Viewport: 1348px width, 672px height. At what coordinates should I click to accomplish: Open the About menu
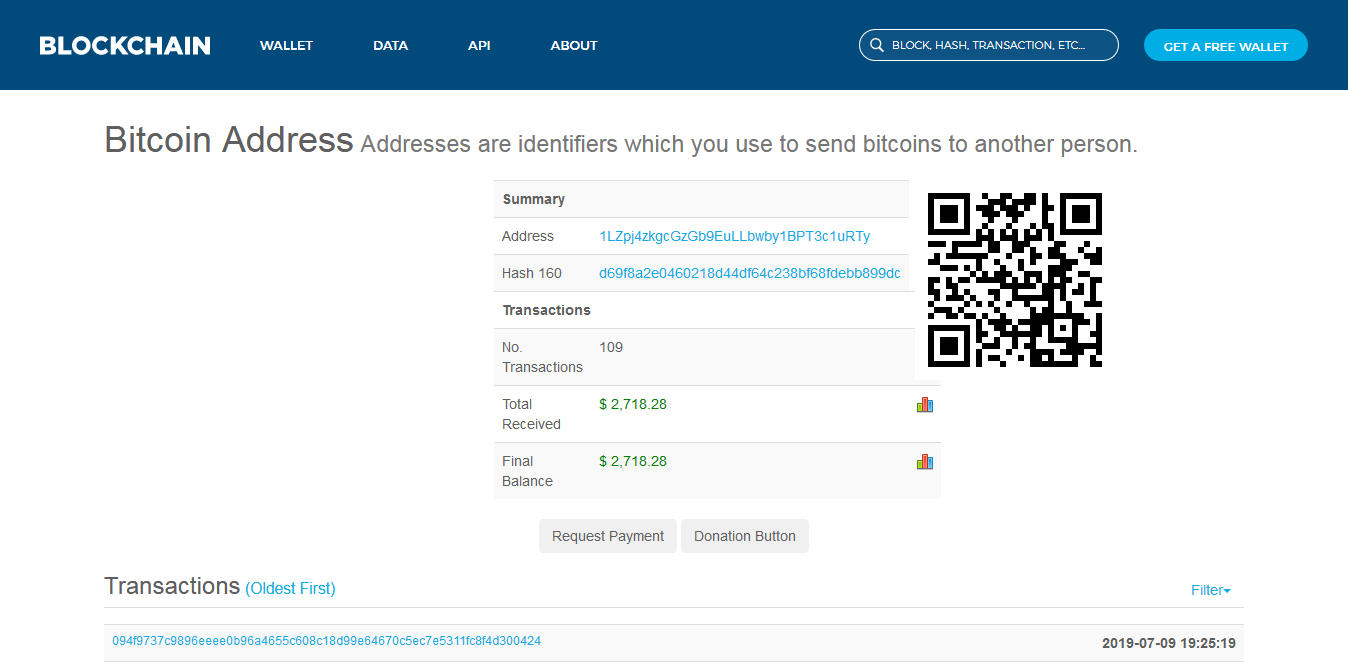(574, 45)
